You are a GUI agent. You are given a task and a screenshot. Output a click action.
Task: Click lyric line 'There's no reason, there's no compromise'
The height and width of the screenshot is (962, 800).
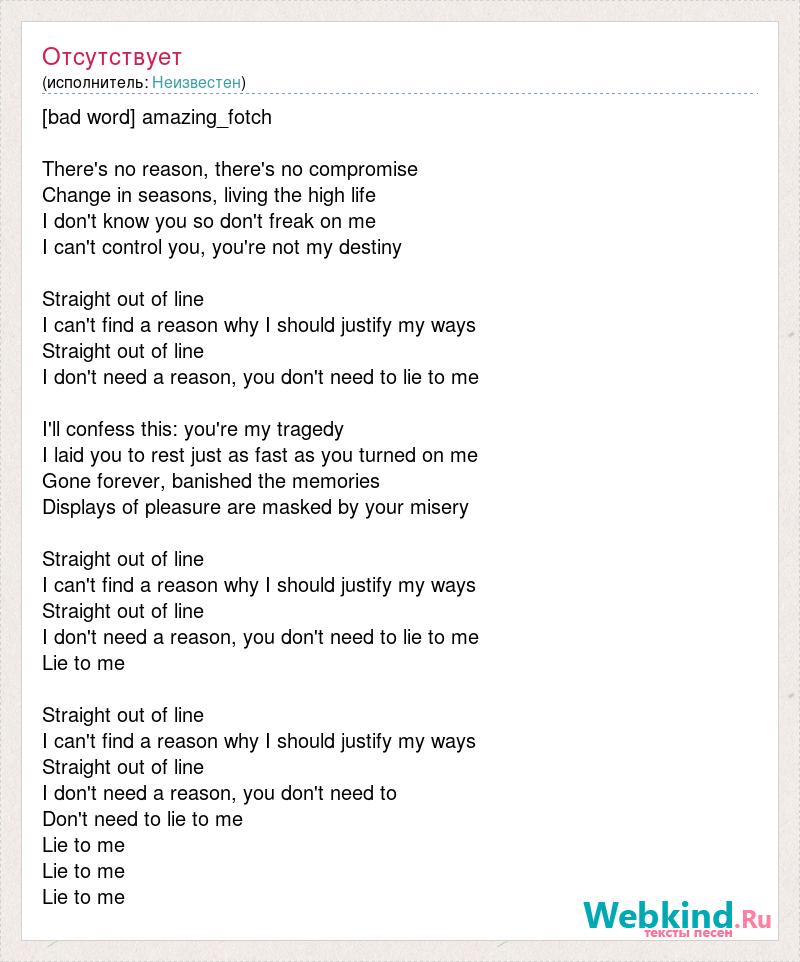[229, 169]
